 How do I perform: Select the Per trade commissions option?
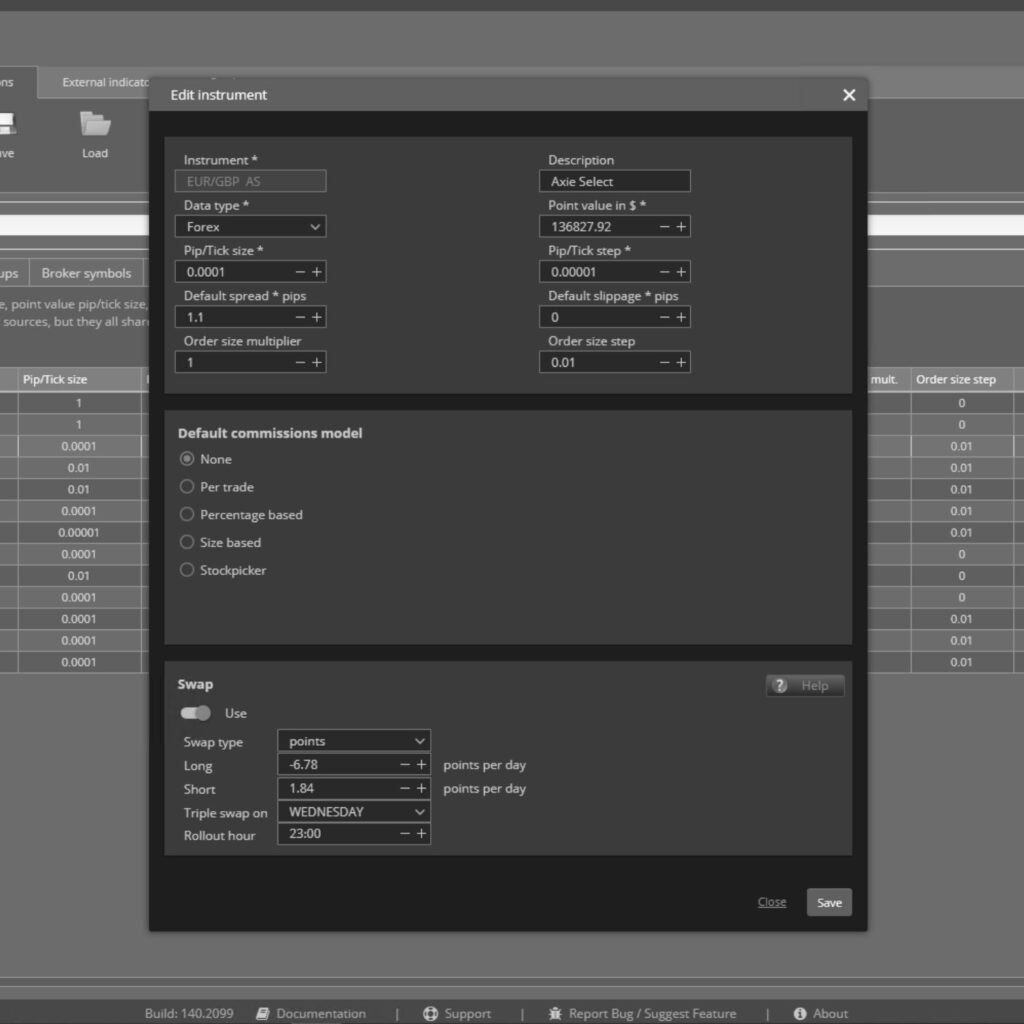(x=187, y=487)
